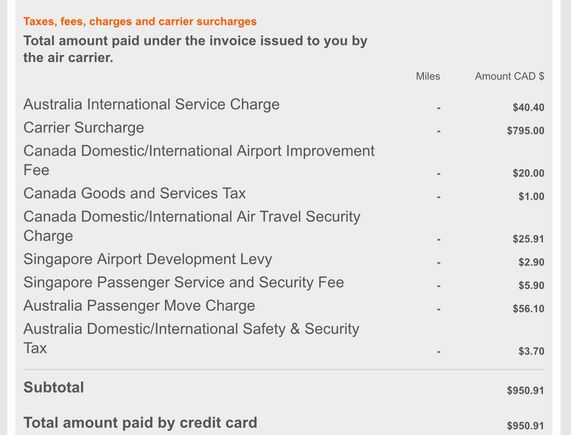Click the $795.00 carrier surcharge amount
Image resolution: width=571 pixels, height=435 pixels.
(x=525, y=131)
